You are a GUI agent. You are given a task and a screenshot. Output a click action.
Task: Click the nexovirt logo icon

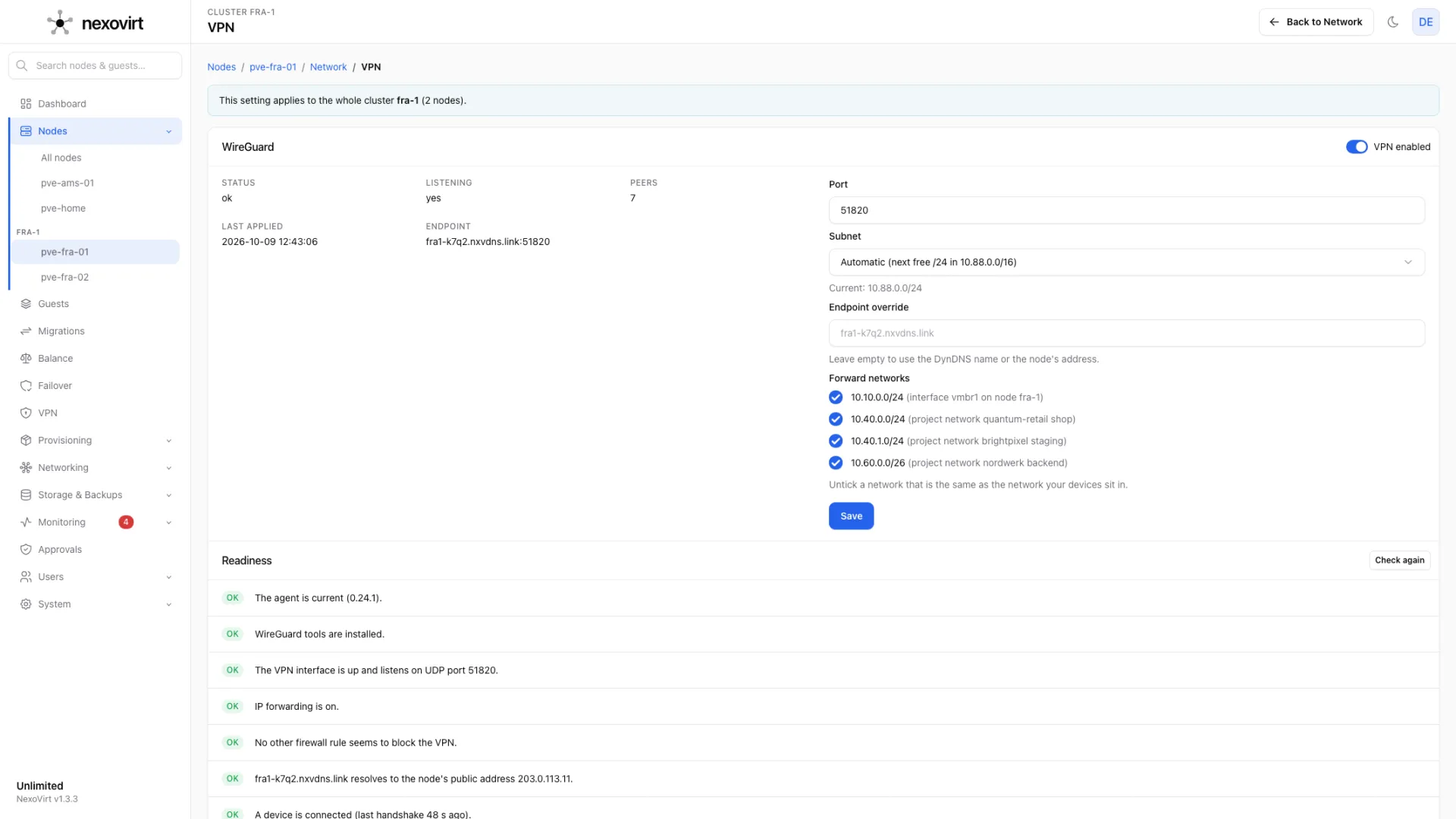(60, 23)
